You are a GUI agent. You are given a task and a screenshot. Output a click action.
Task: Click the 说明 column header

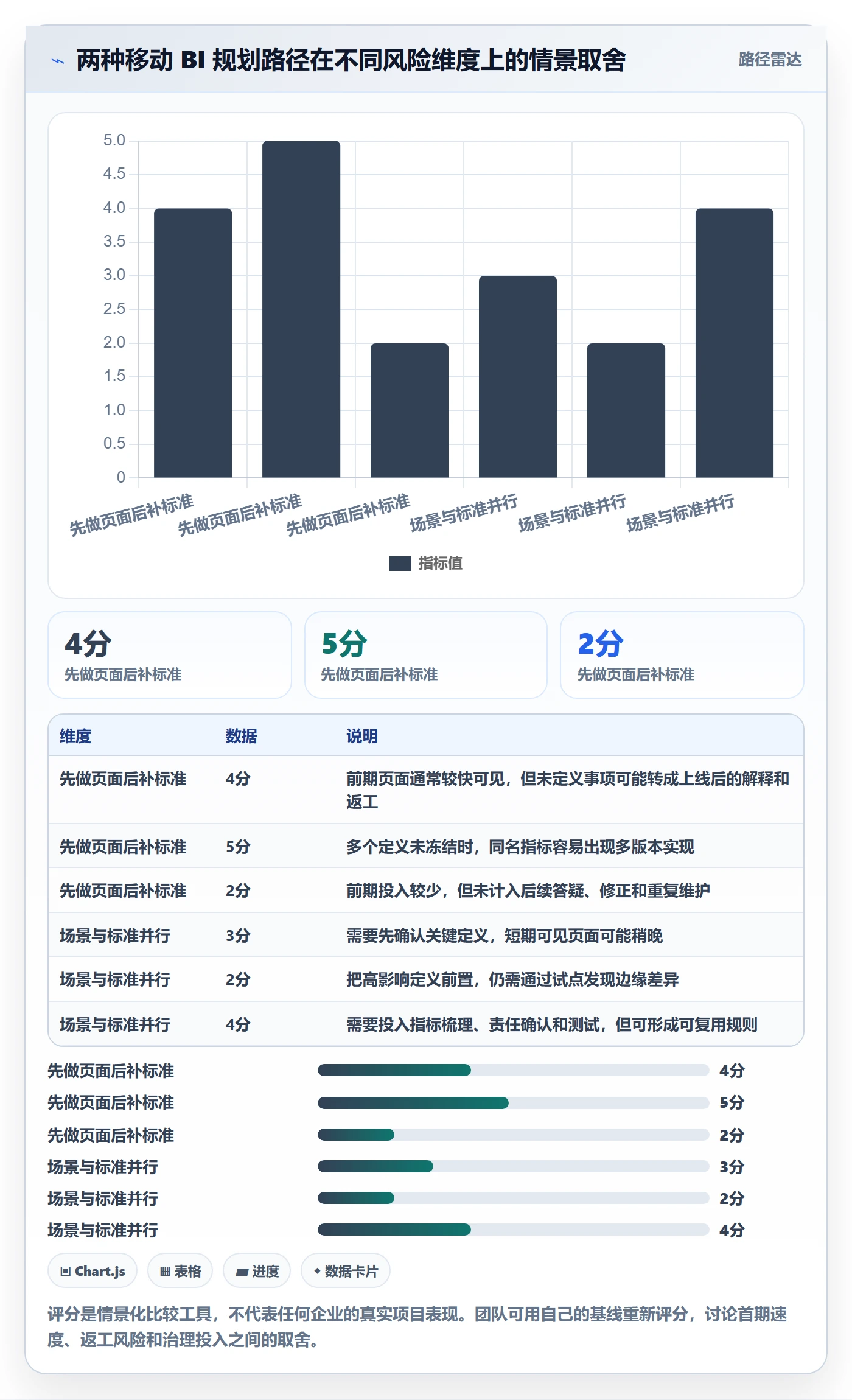362,736
